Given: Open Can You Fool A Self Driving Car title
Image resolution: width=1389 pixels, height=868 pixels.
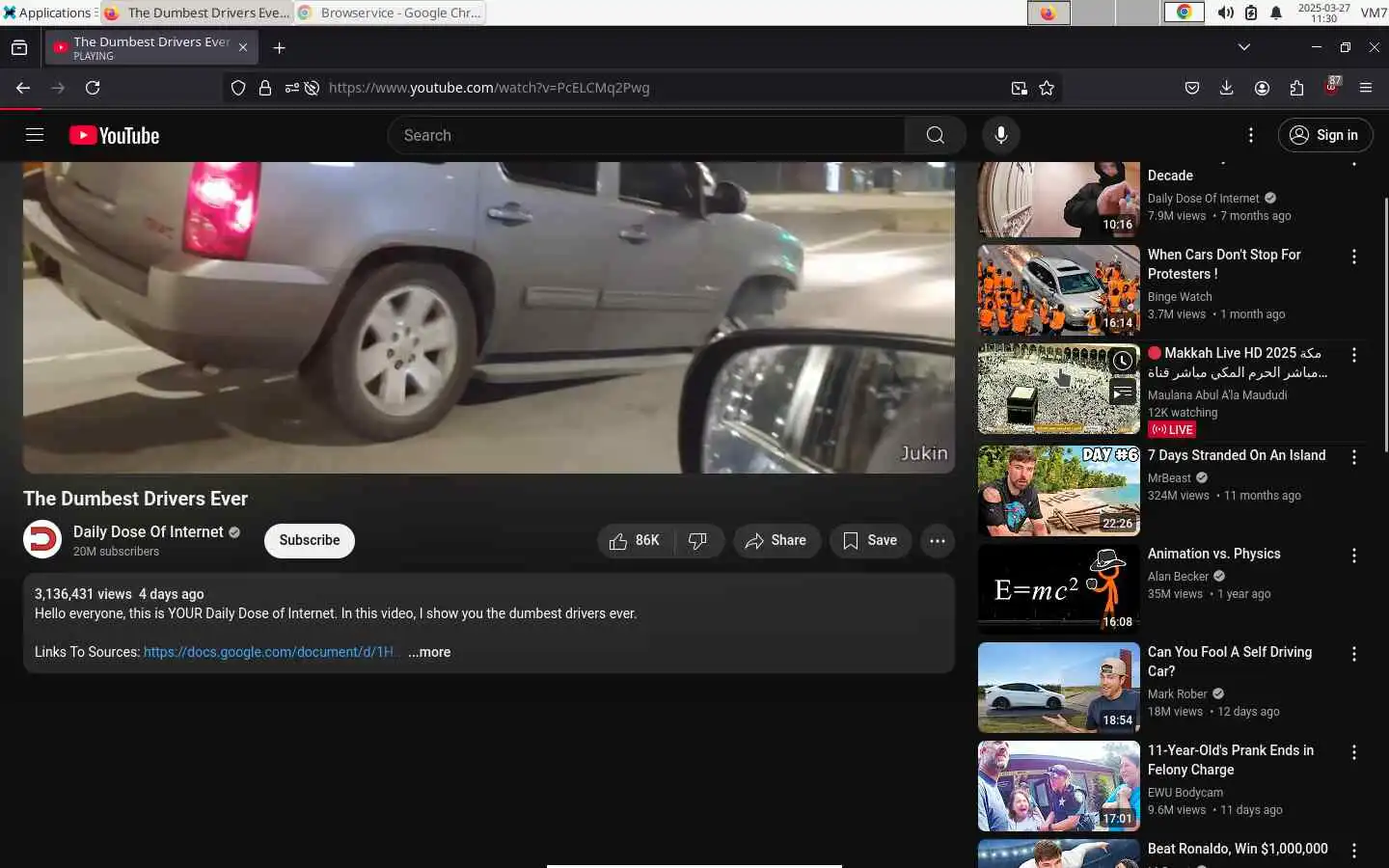Looking at the screenshot, I should click(1230, 662).
